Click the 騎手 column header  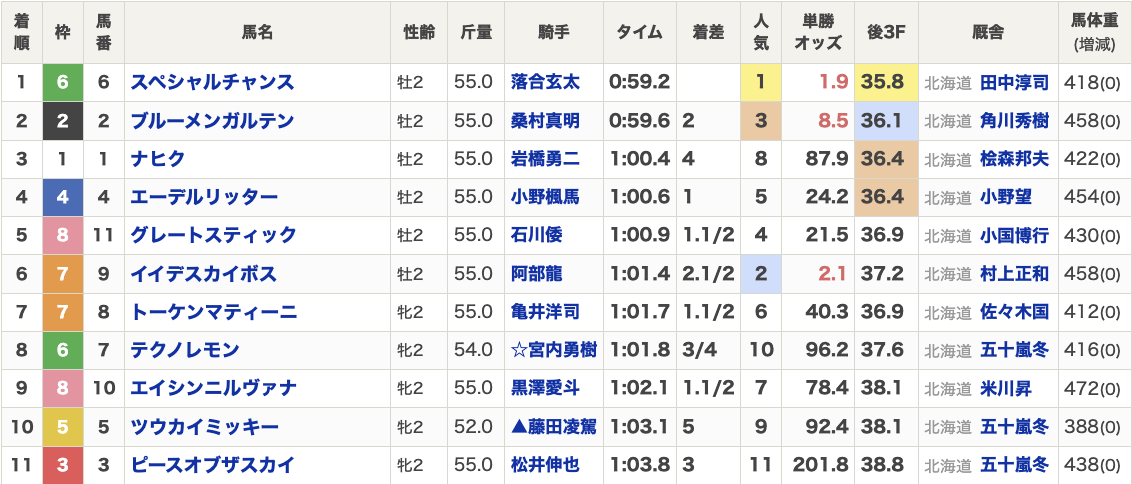(x=554, y=33)
